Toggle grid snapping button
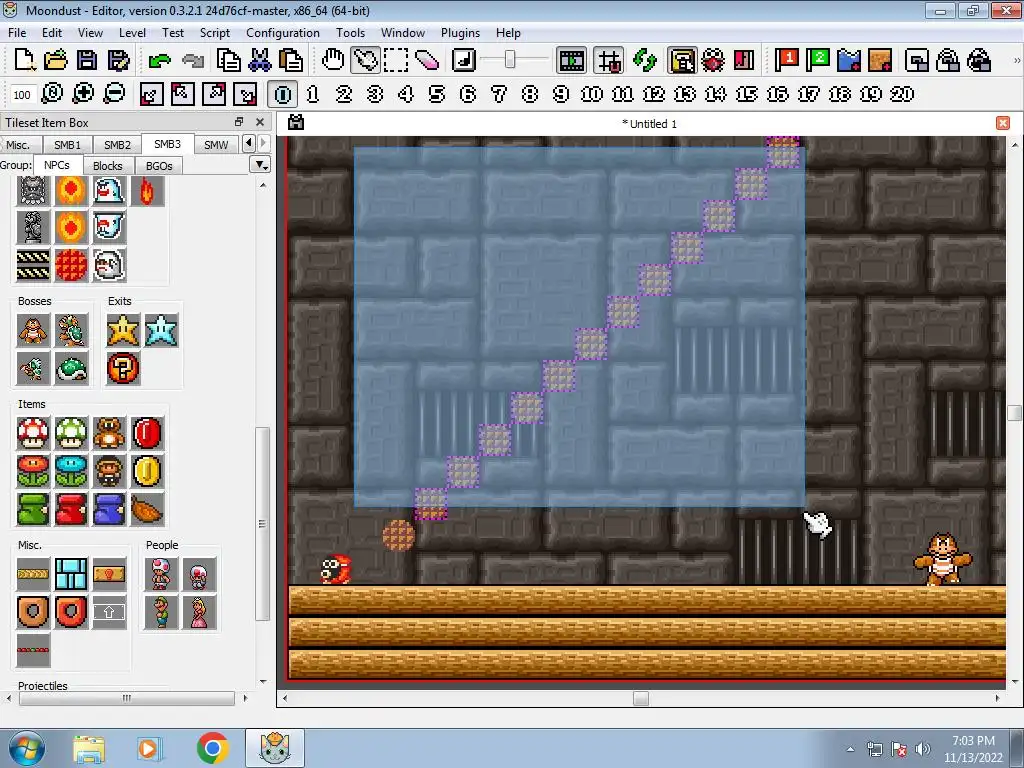Screen dimensions: 1024x768 609,60
